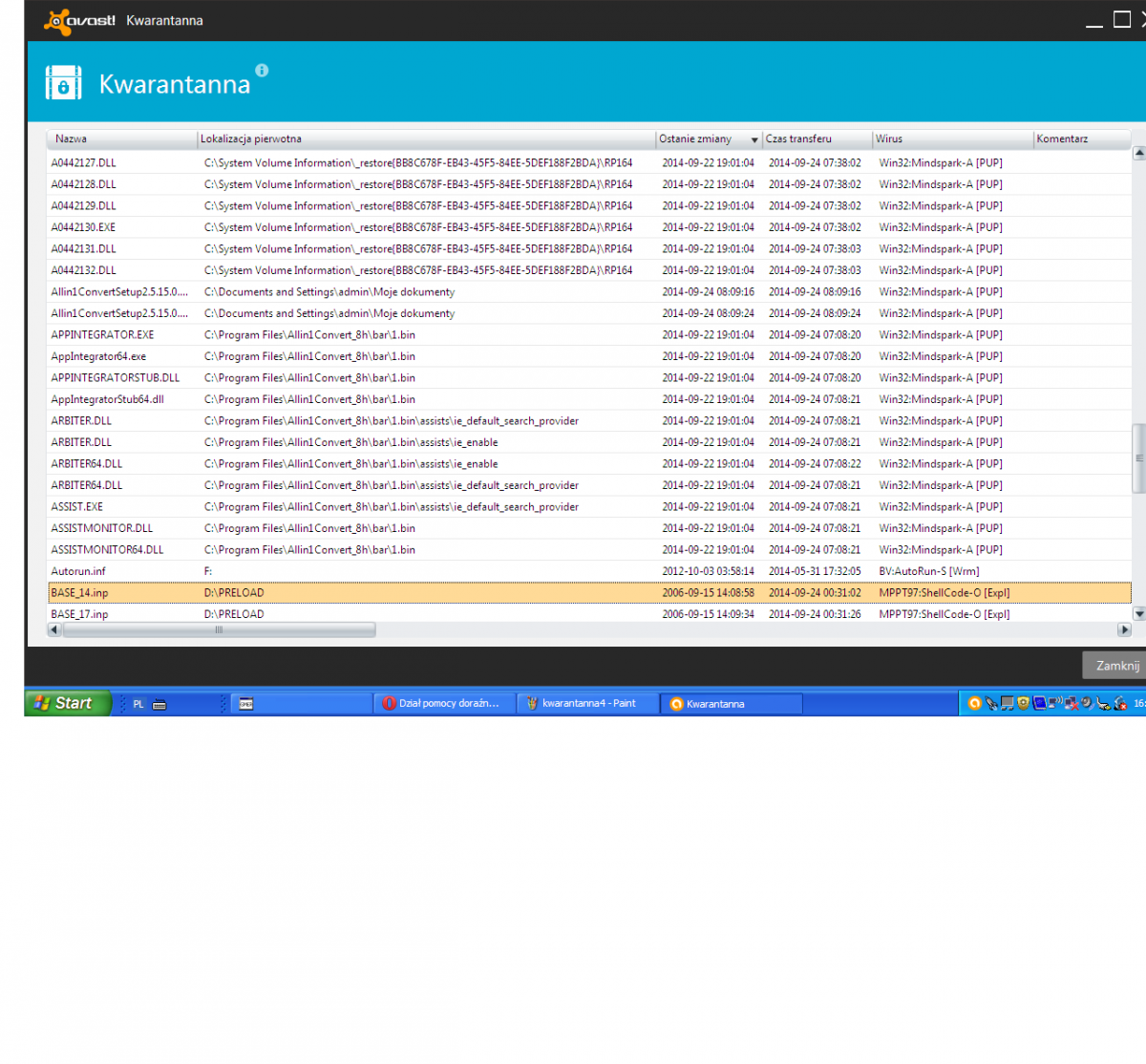Select the ASSISTMONITOR.DLL entry
This screenshot has width=1146, height=1064.
coord(589,528)
